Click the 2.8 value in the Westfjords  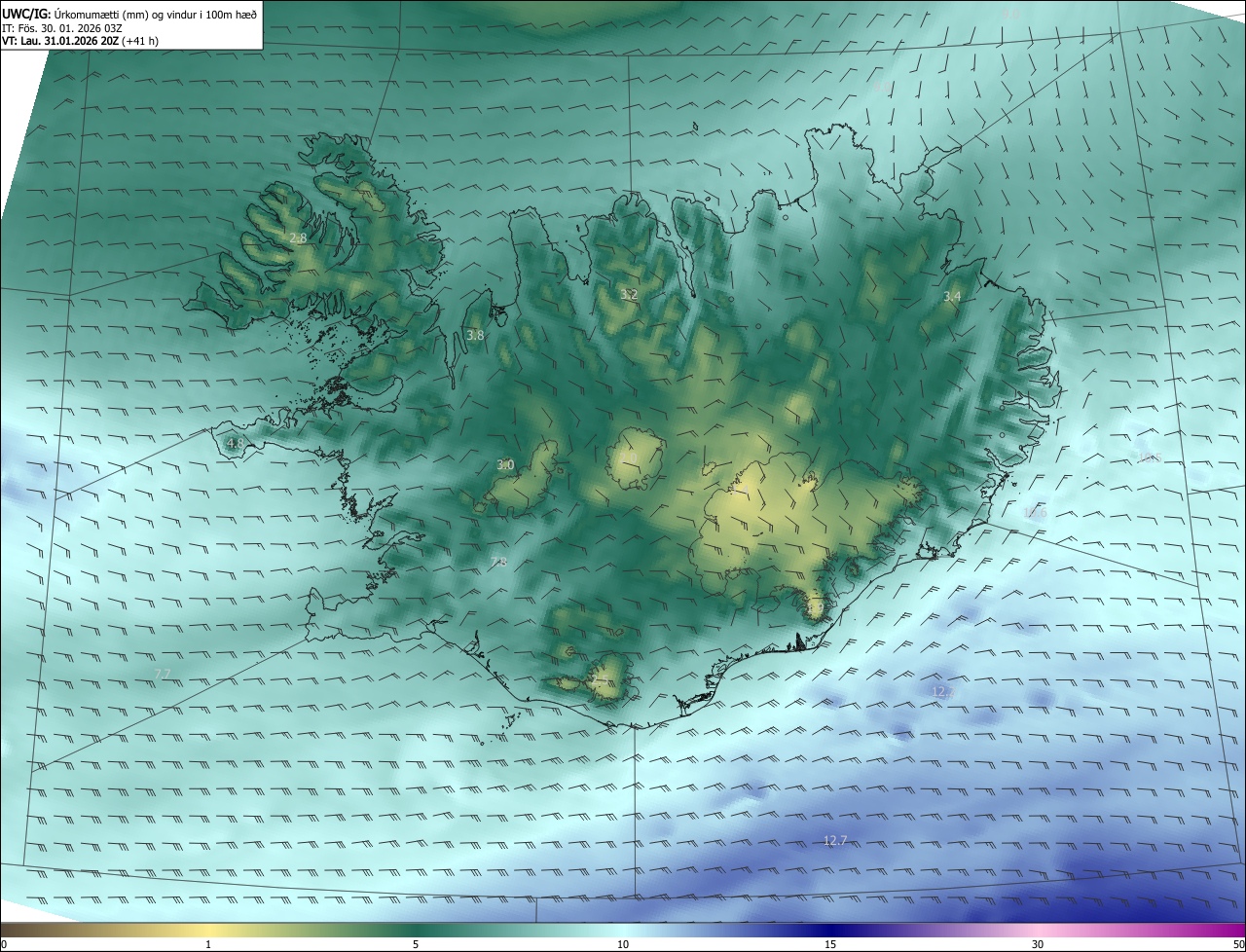298,238
